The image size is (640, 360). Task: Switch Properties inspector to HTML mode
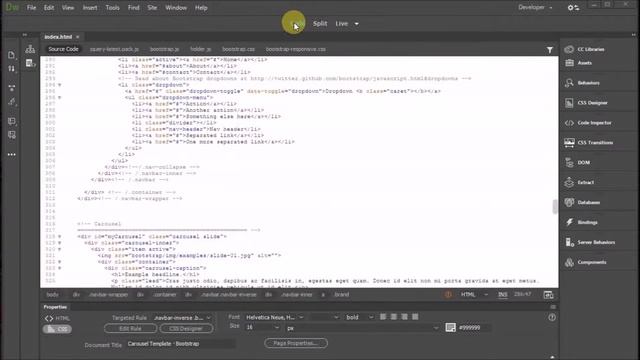(57, 318)
